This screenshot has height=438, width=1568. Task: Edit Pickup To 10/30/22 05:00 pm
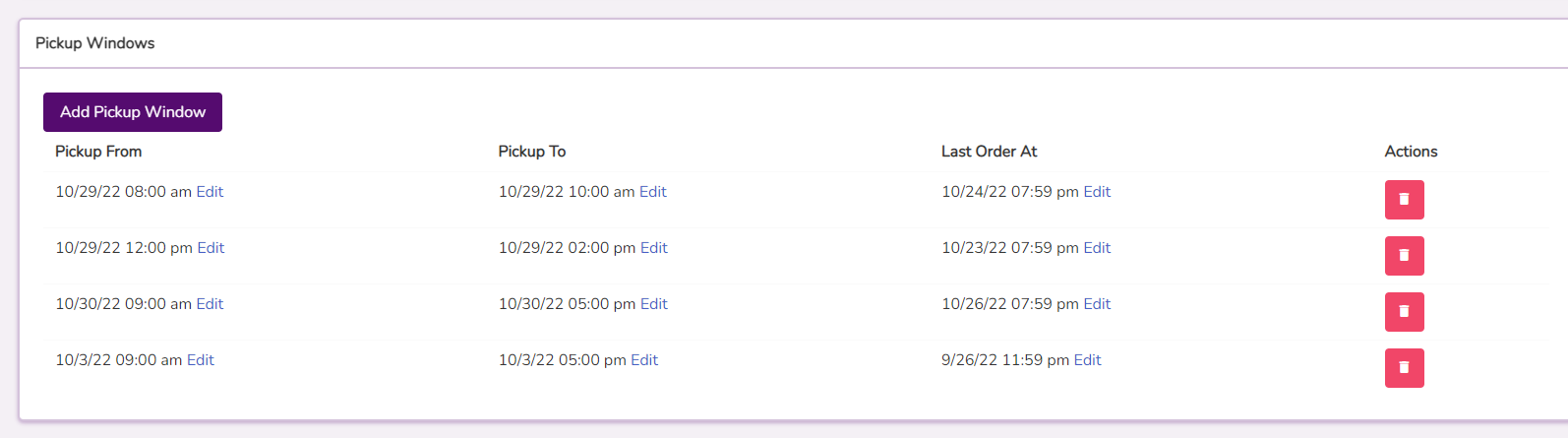coord(654,304)
